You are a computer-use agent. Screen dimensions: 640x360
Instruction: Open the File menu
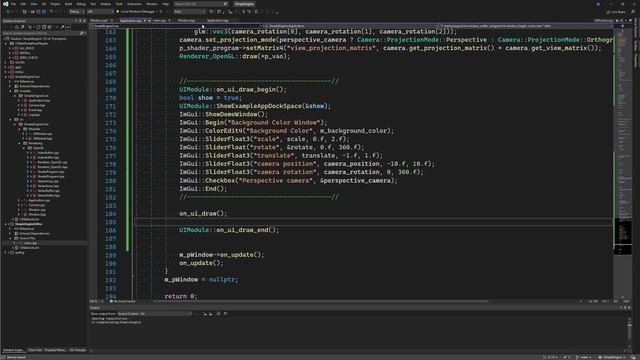13,4
